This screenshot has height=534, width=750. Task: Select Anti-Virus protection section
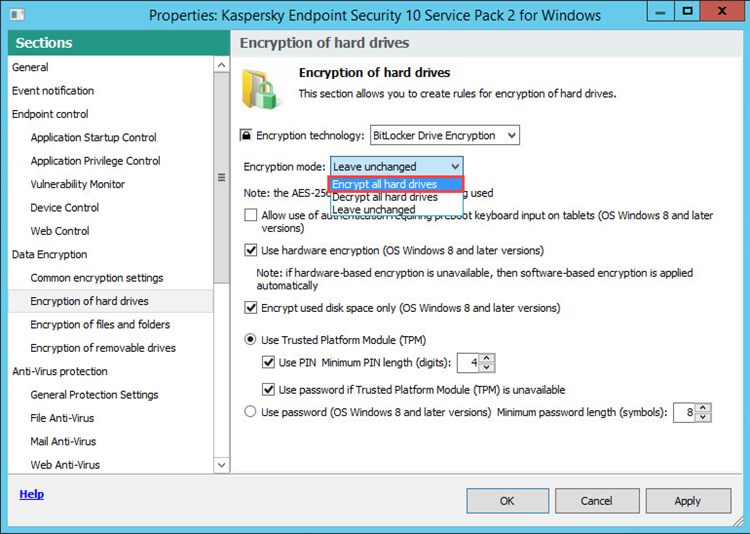110,371
